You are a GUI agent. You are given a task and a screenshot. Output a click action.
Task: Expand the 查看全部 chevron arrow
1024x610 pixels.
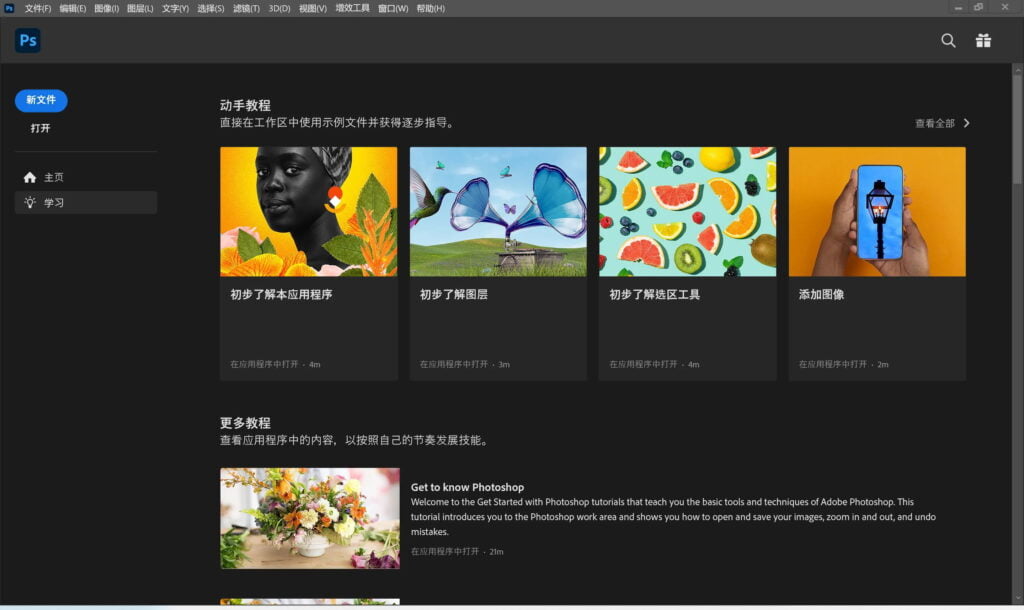pos(966,124)
